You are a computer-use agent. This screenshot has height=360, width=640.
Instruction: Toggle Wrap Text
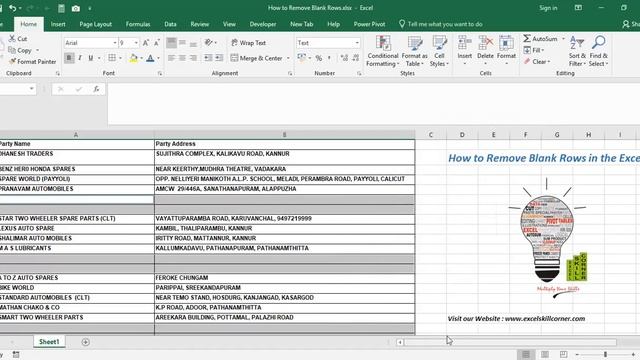[248, 42]
